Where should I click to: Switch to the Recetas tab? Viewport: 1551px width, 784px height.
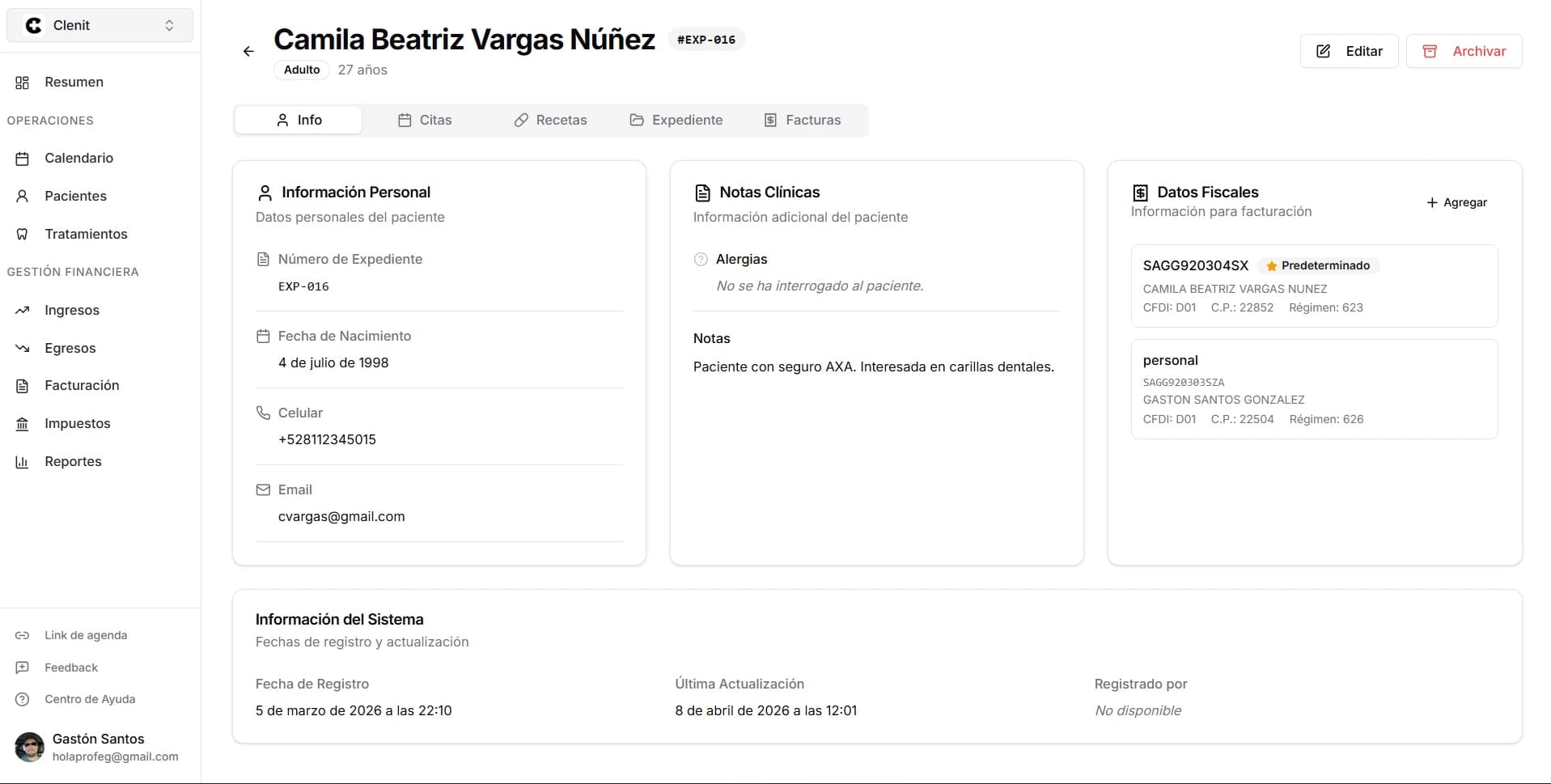(550, 120)
